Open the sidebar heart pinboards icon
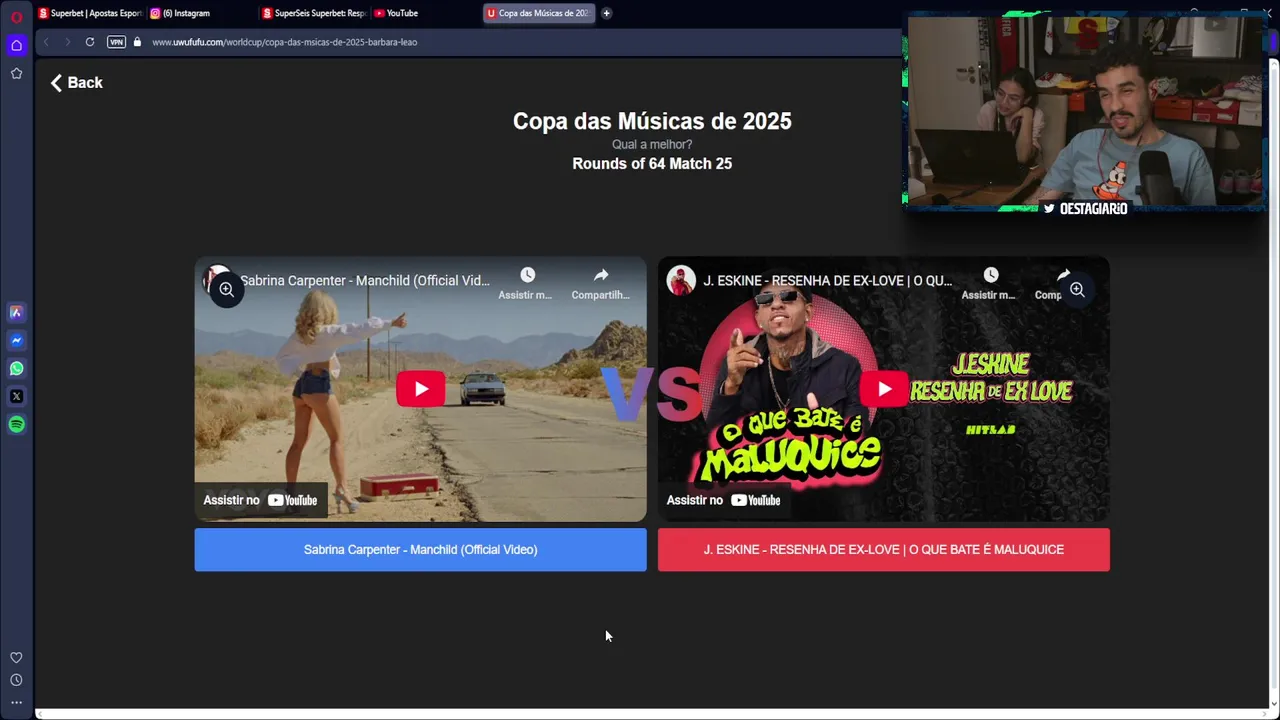 [x=16, y=657]
